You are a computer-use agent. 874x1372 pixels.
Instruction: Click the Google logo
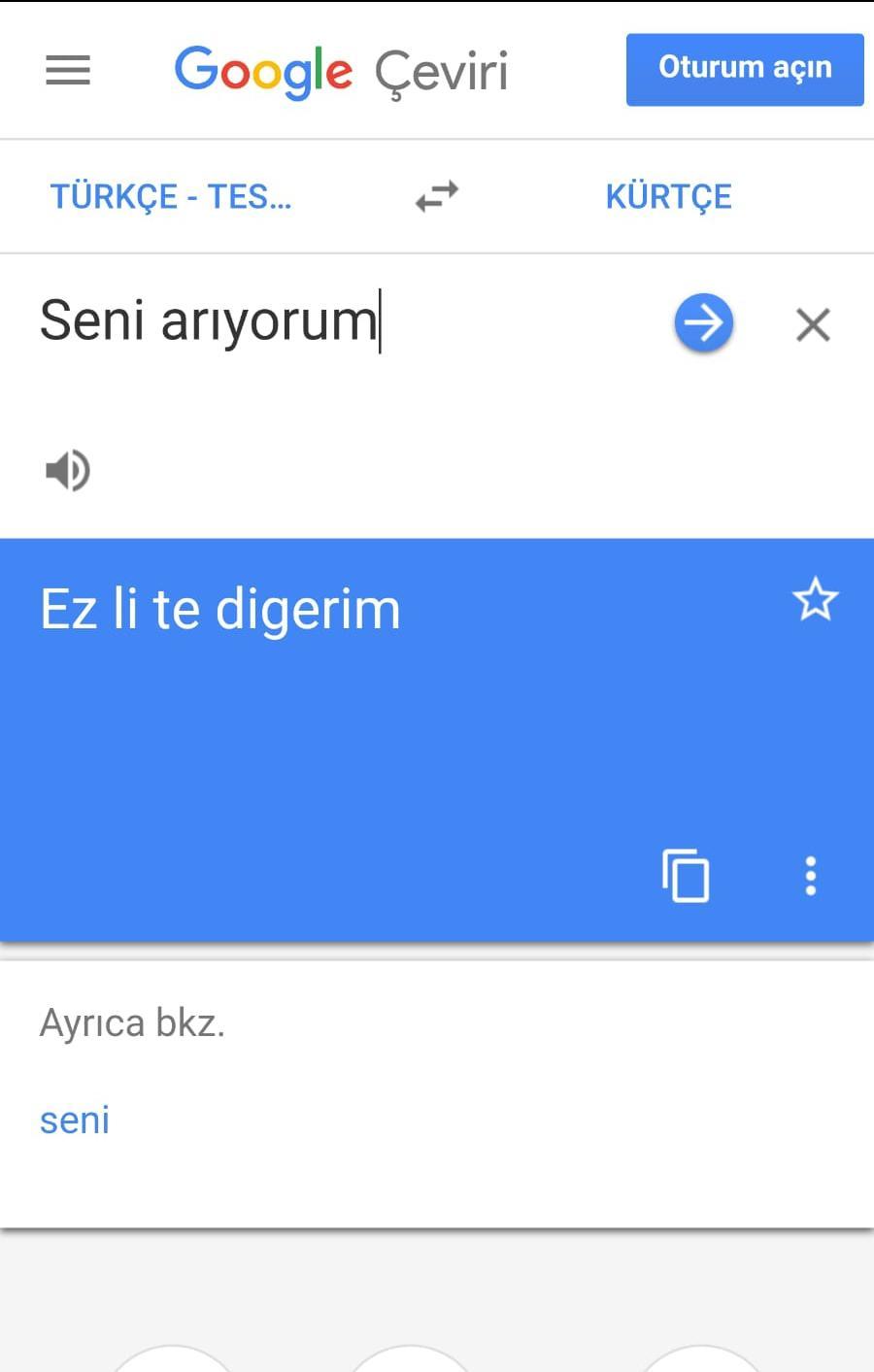[x=263, y=71]
